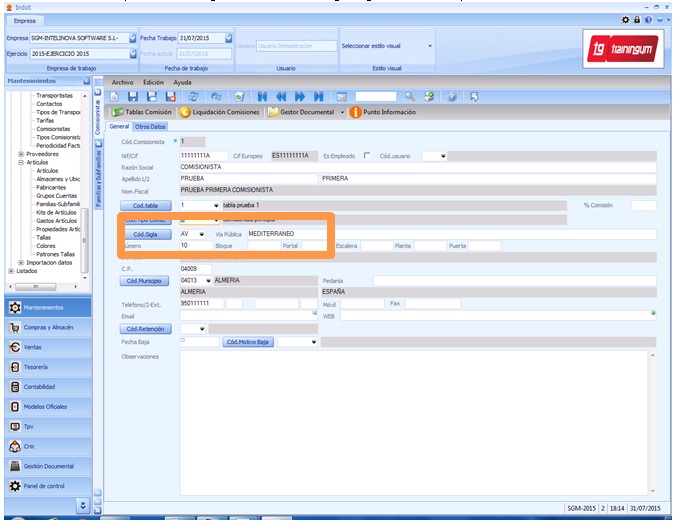Open Contabilidad in the left navigation
The width and height of the screenshot is (675, 521).
(41, 386)
